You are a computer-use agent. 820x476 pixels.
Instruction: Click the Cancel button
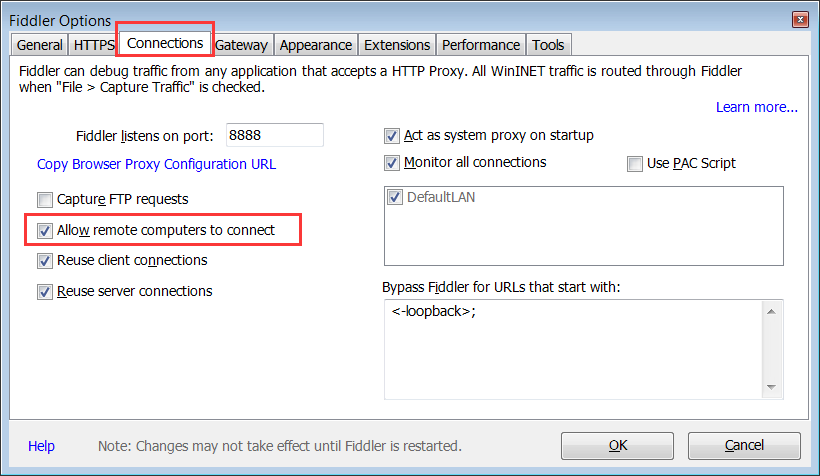tap(744, 446)
